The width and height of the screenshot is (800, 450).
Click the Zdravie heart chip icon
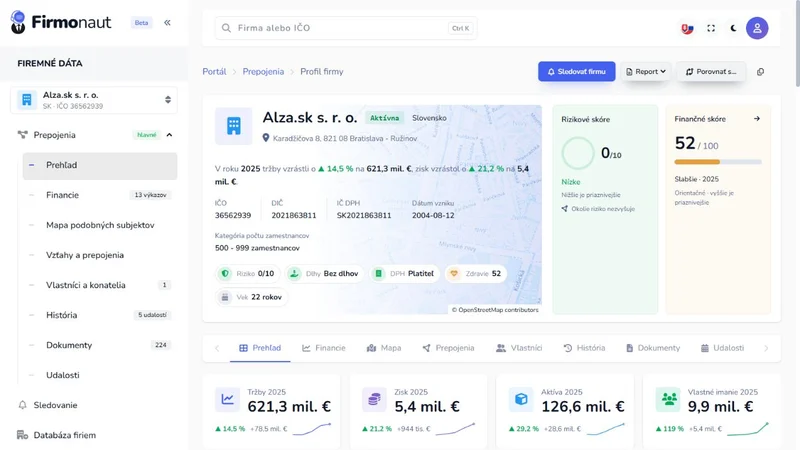click(x=454, y=273)
